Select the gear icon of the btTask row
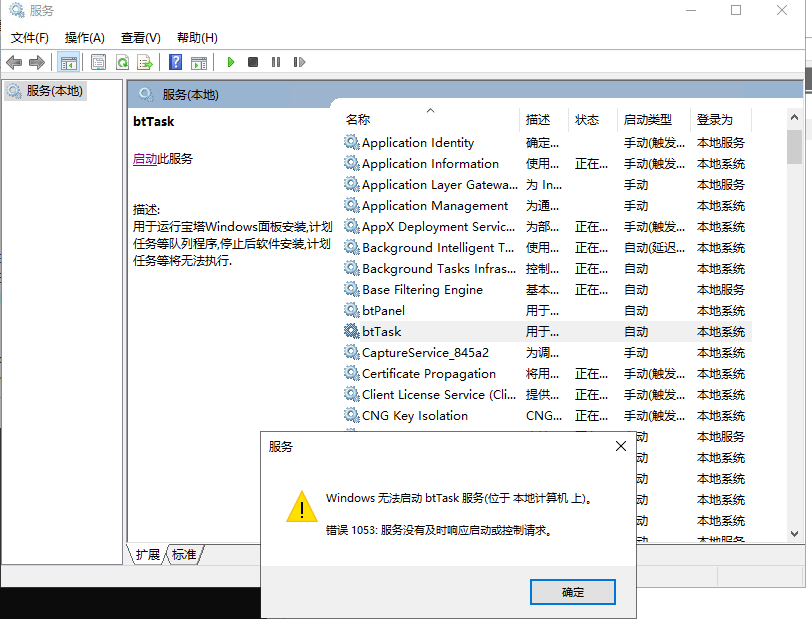This screenshot has width=812, height=619. tap(352, 332)
